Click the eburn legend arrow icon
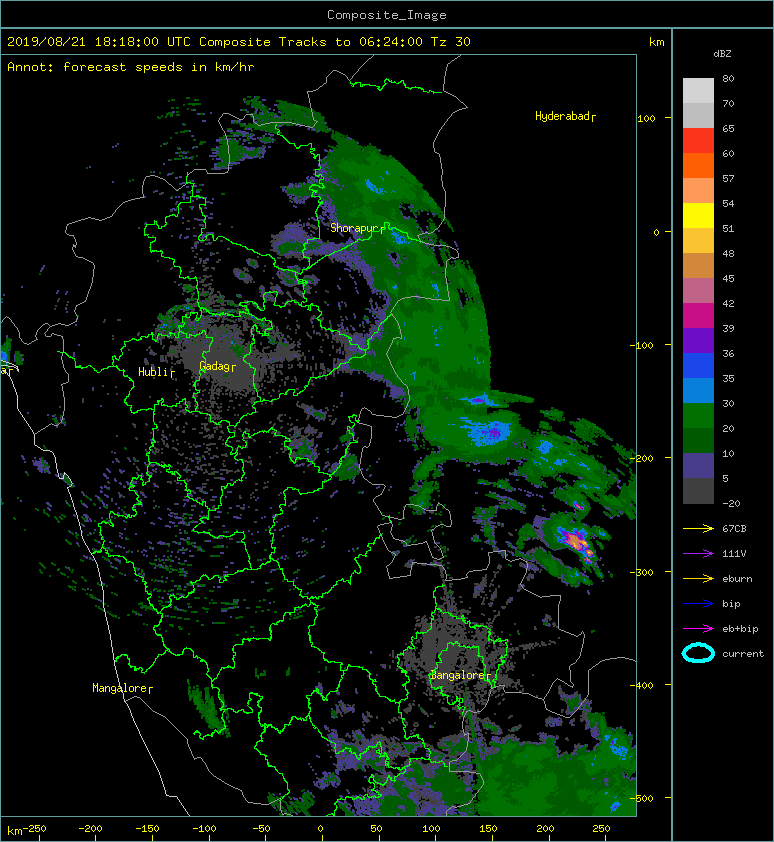This screenshot has width=774, height=842. (x=698, y=579)
